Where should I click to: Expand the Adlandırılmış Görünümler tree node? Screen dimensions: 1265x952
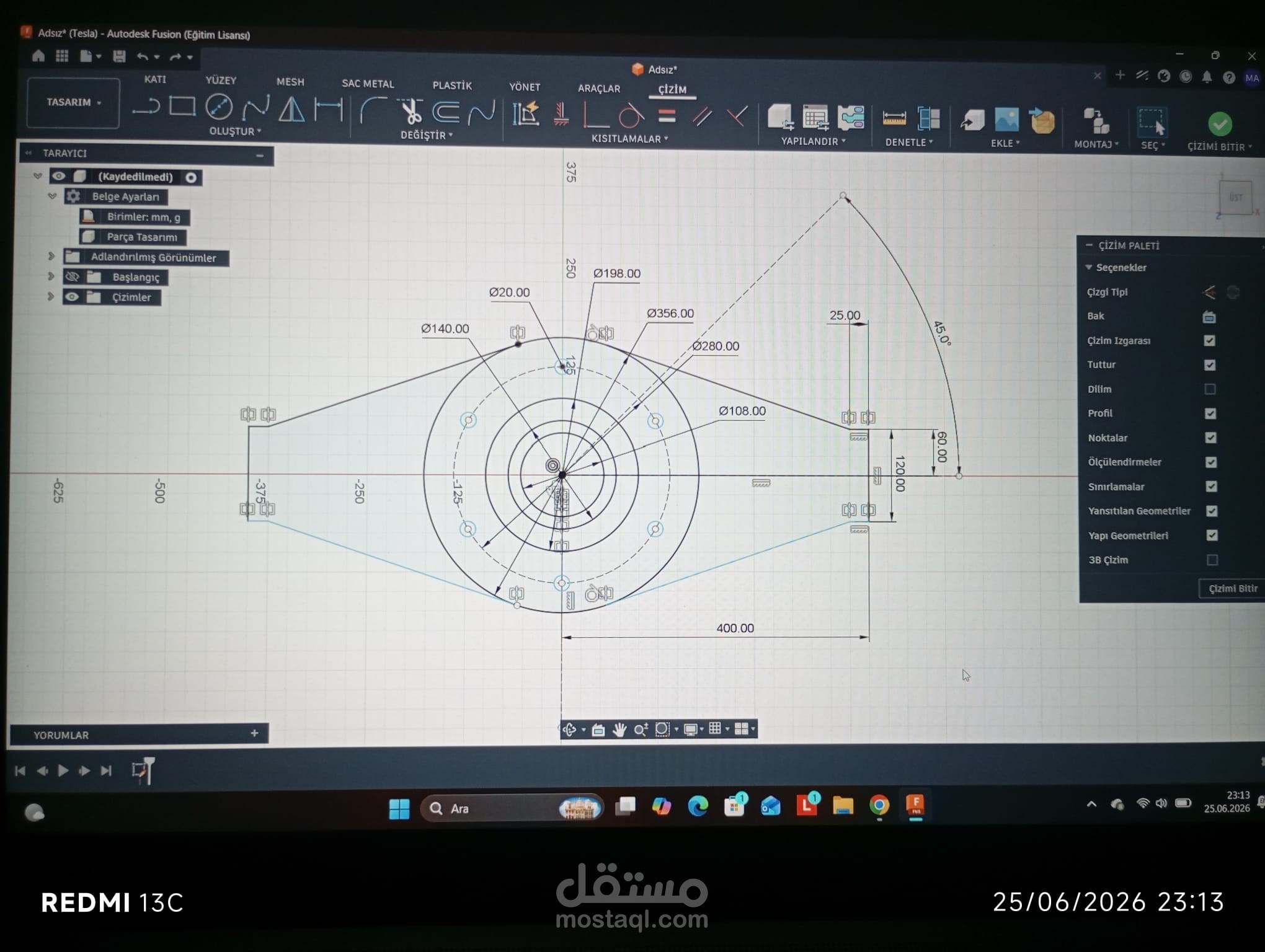[x=51, y=256]
